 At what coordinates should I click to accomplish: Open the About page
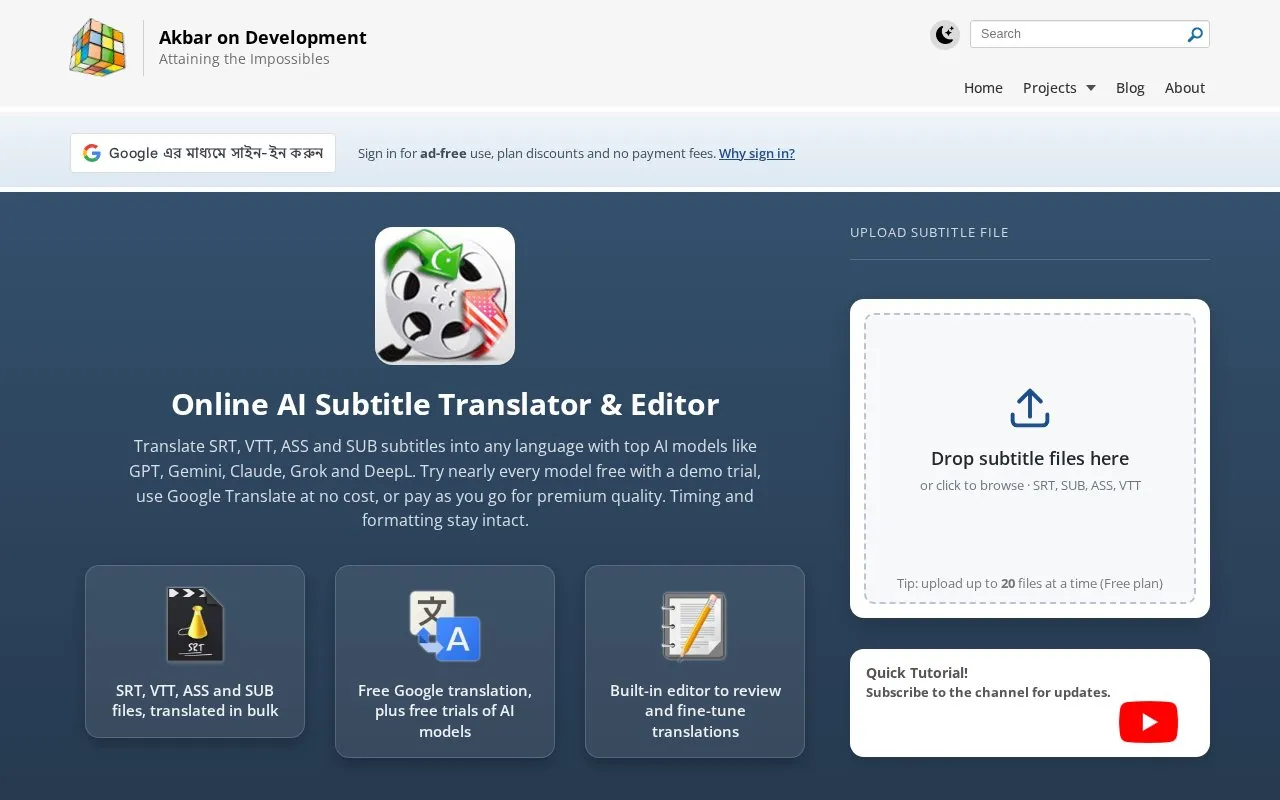[x=1185, y=88]
